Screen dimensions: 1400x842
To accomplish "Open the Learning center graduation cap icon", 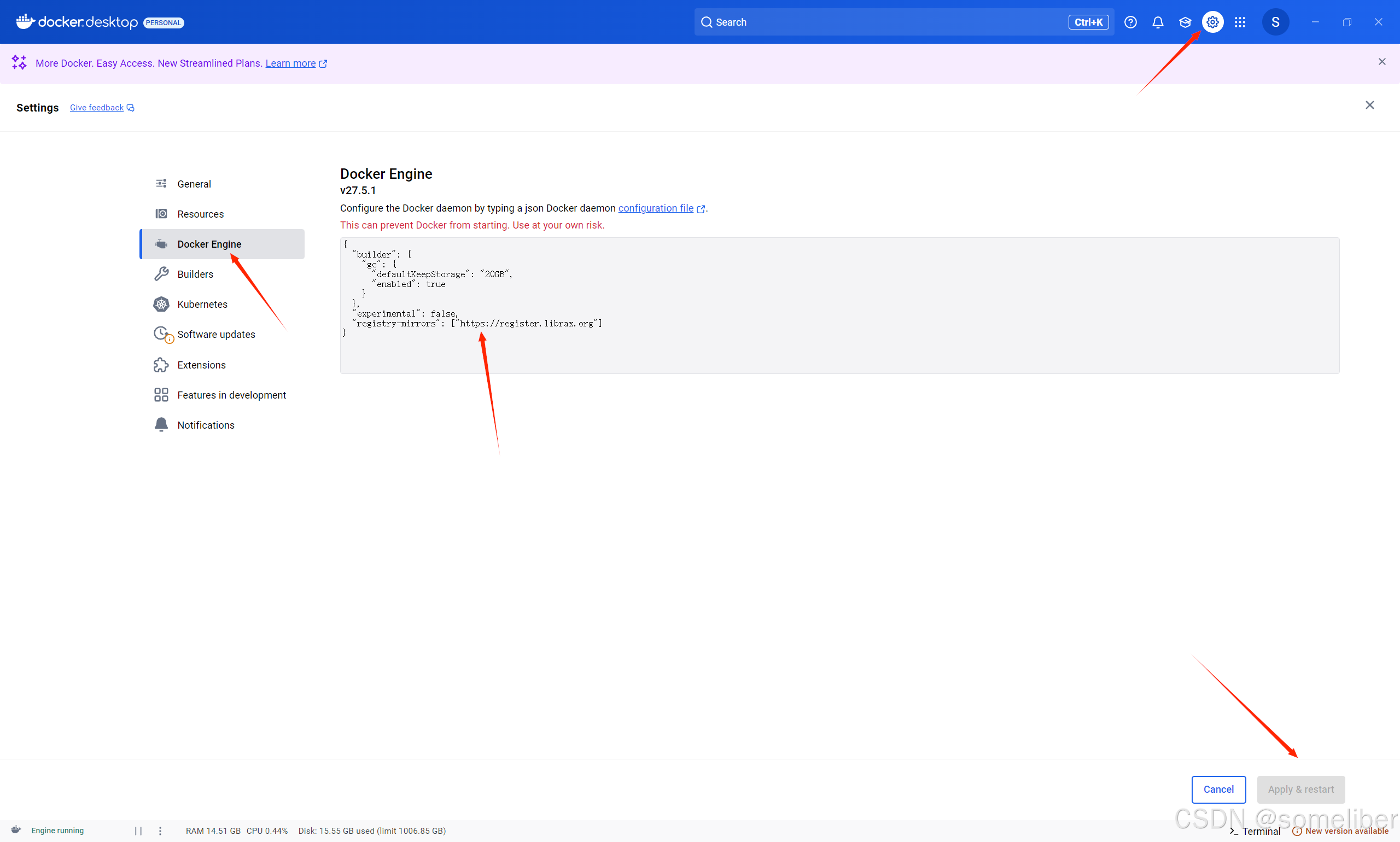I will (x=1185, y=22).
